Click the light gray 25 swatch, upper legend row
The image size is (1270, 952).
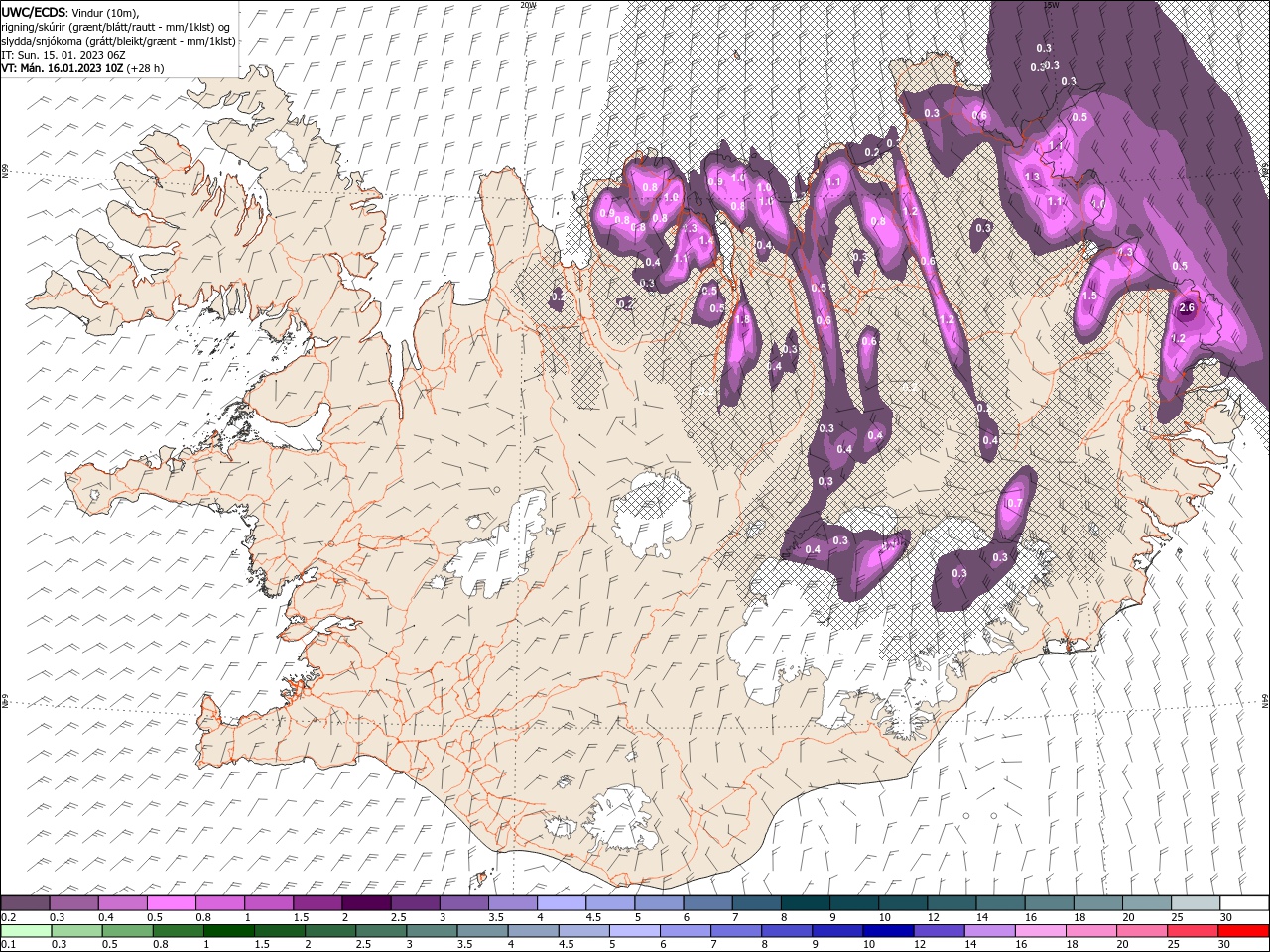1196,903
